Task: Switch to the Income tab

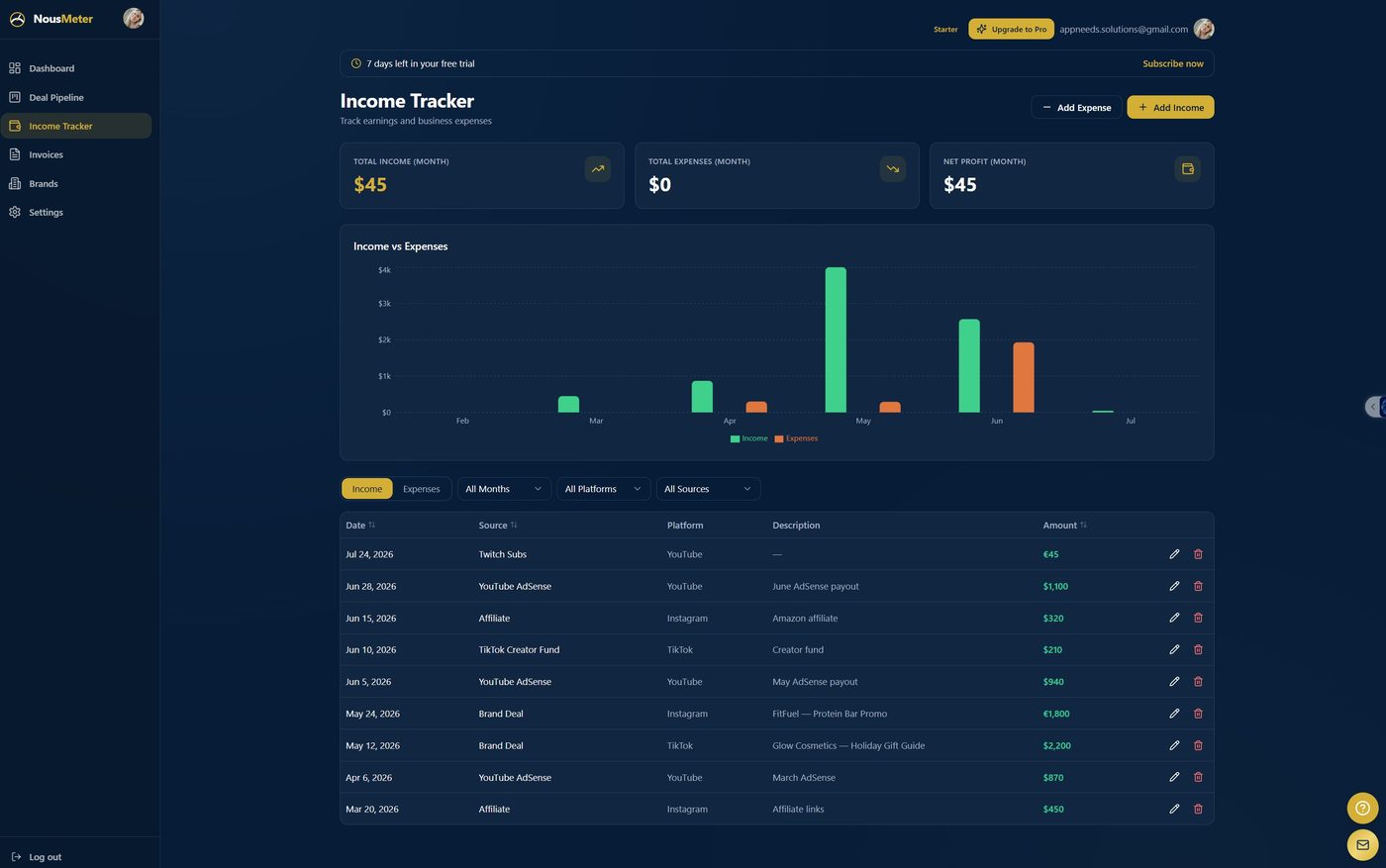Action: click(367, 489)
